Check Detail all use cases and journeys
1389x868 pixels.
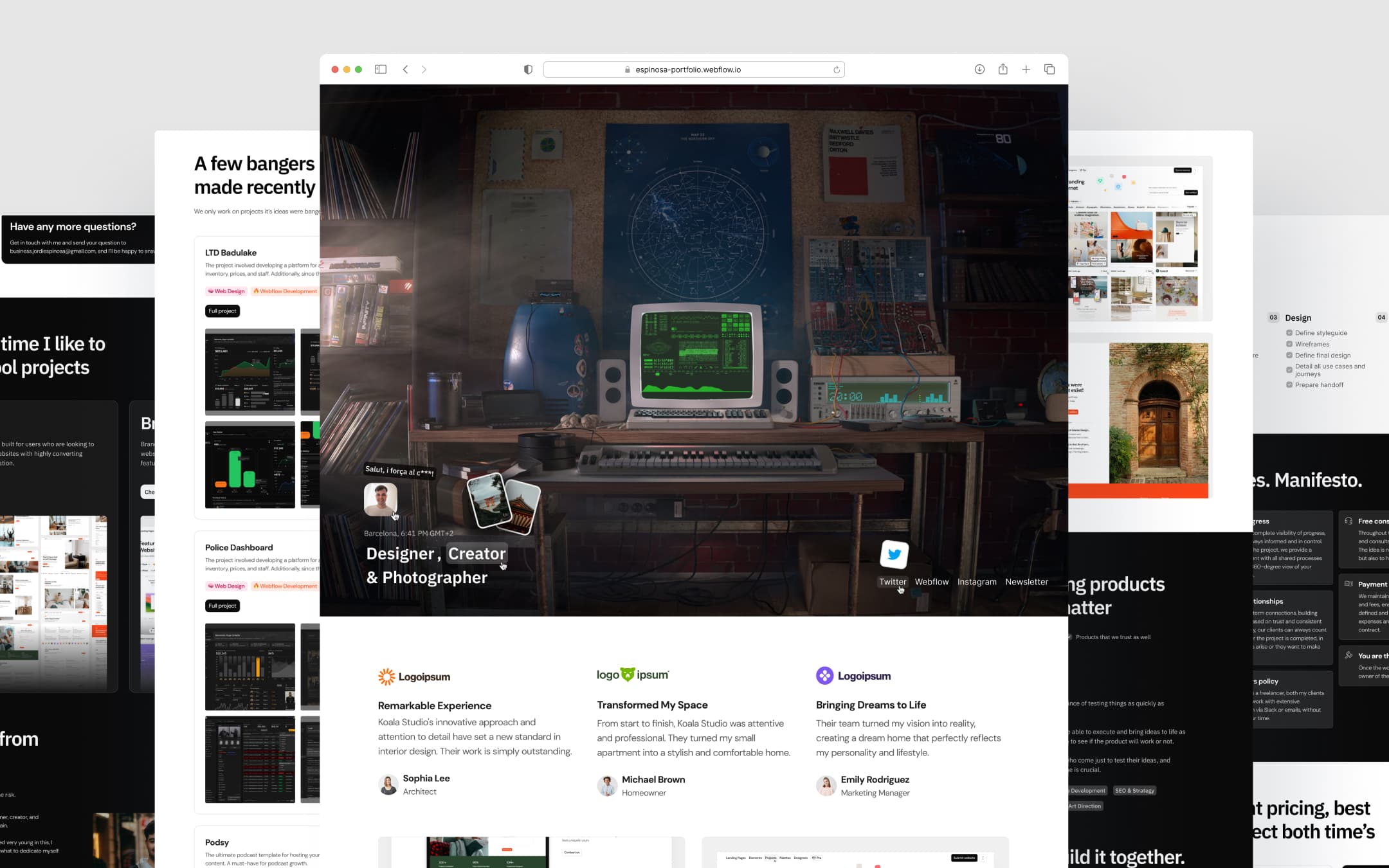pyautogui.click(x=1289, y=370)
